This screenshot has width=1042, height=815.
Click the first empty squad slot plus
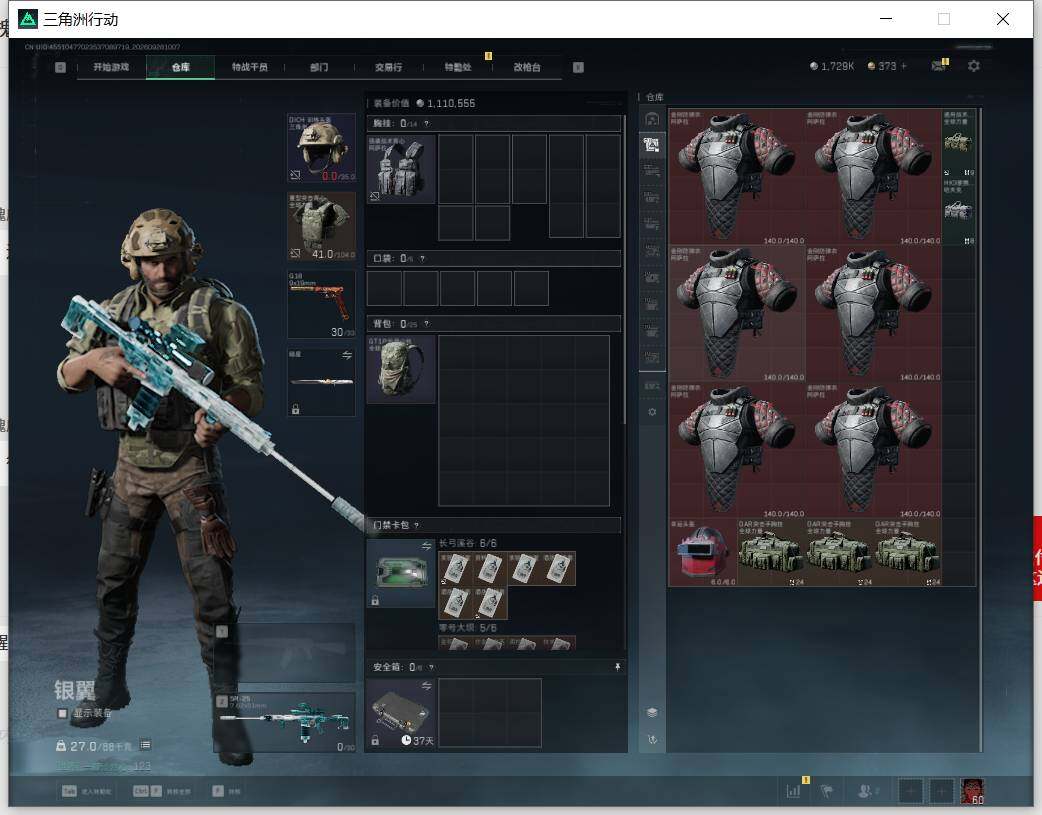tap(910, 791)
